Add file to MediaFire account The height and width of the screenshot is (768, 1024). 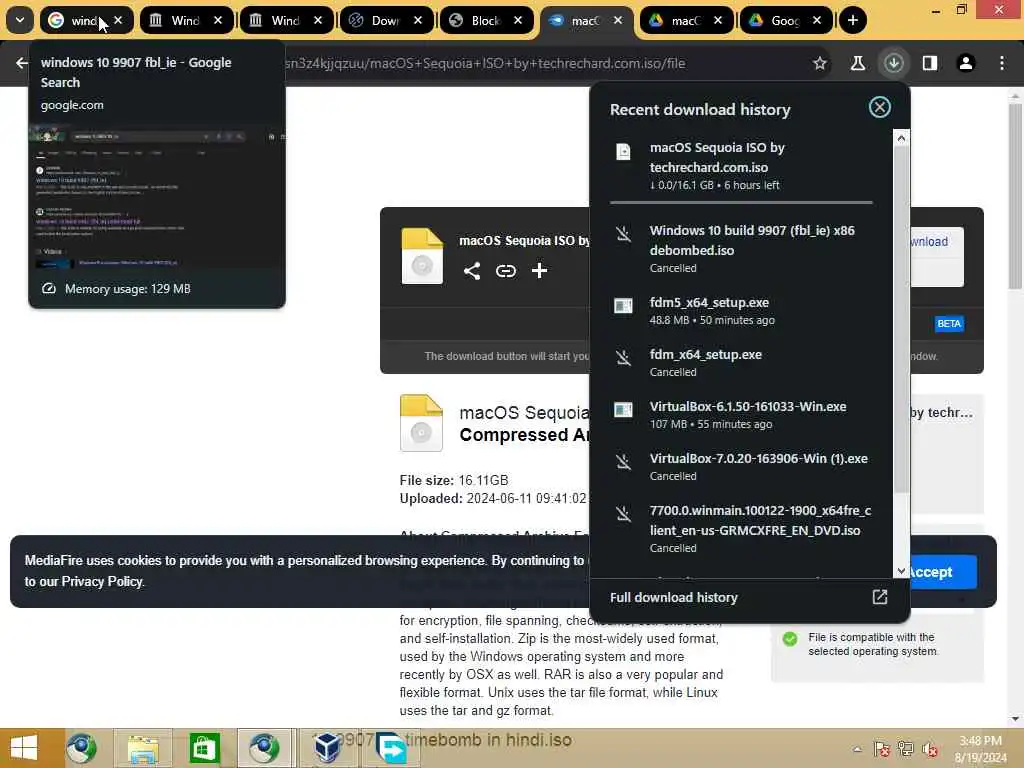[x=539, y=271]
